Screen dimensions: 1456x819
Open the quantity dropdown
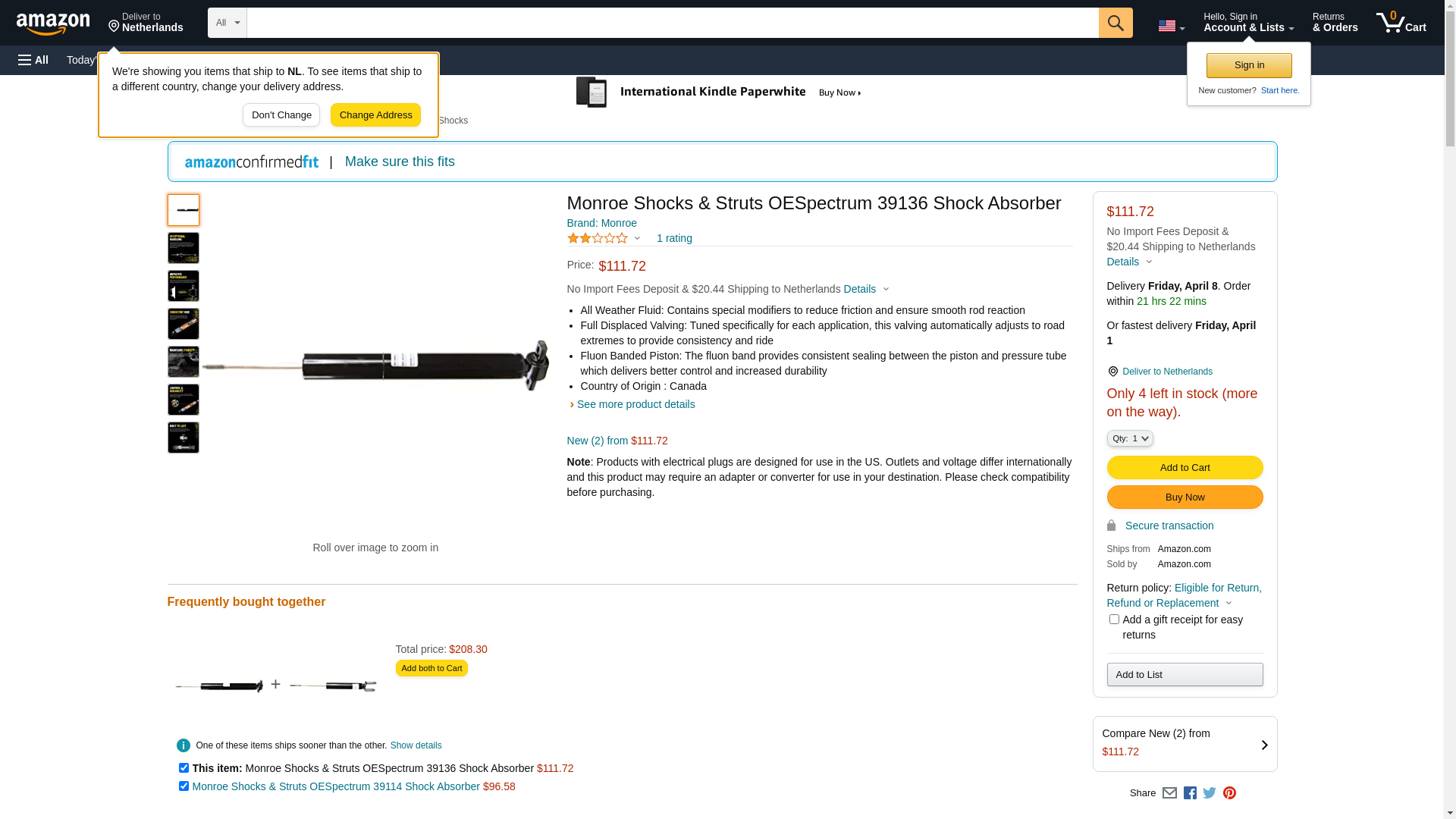pos(1130,438)
